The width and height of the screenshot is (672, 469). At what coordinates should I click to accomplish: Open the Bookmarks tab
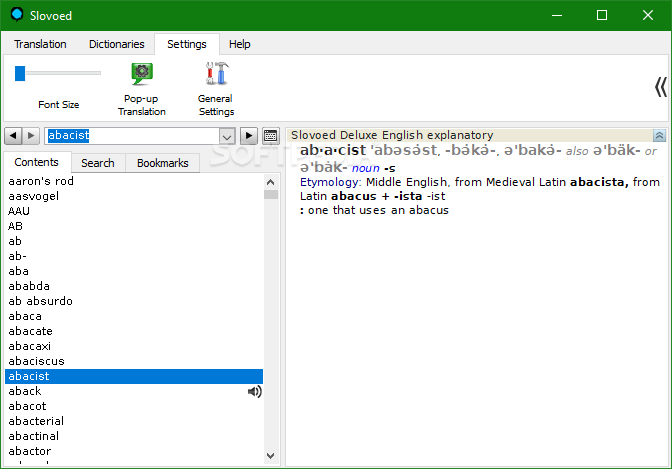(x=162, y=163)
